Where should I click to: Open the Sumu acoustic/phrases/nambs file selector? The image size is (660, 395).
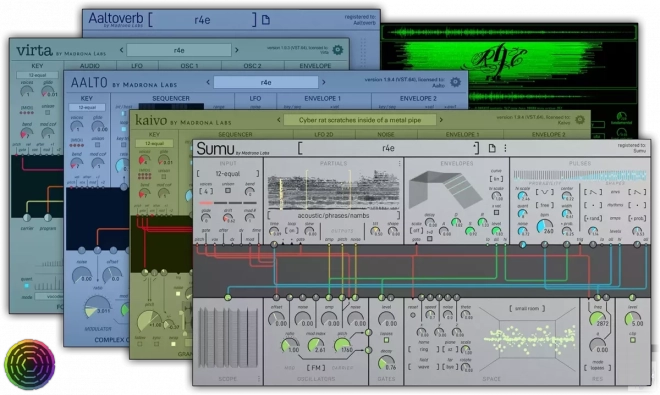tap(333, 216)
